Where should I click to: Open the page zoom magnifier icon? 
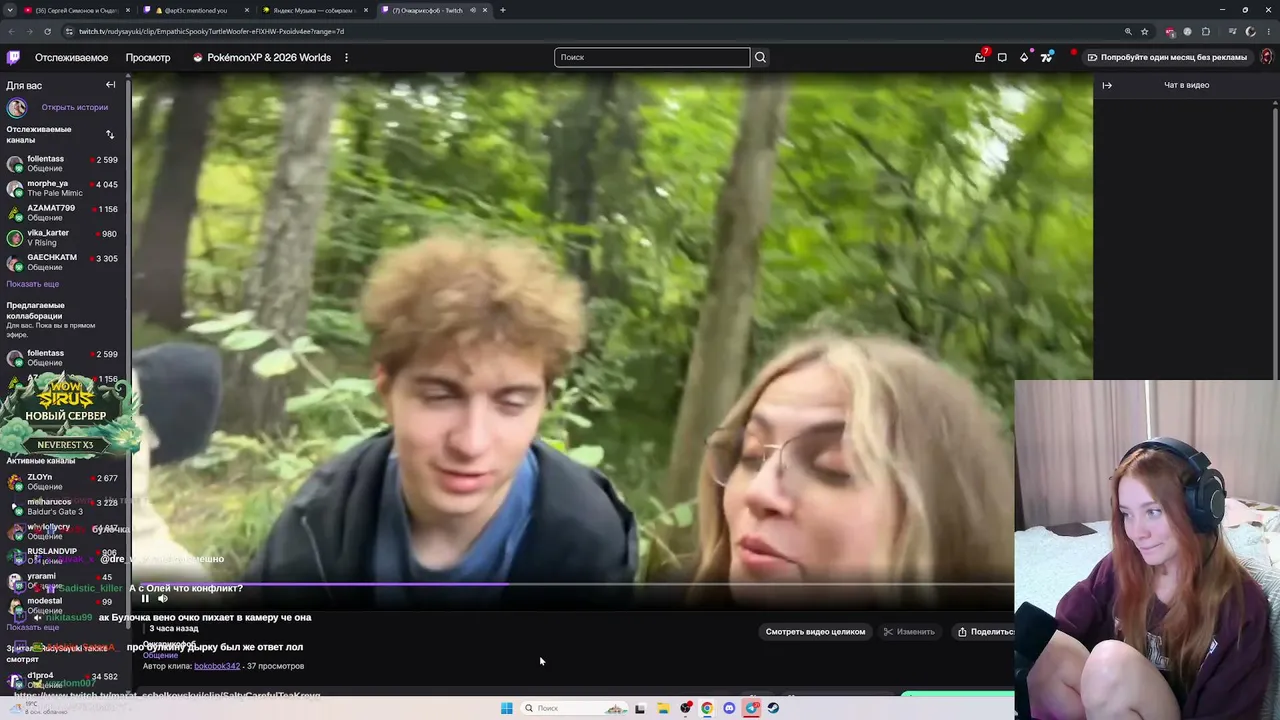pos(1128,31)
